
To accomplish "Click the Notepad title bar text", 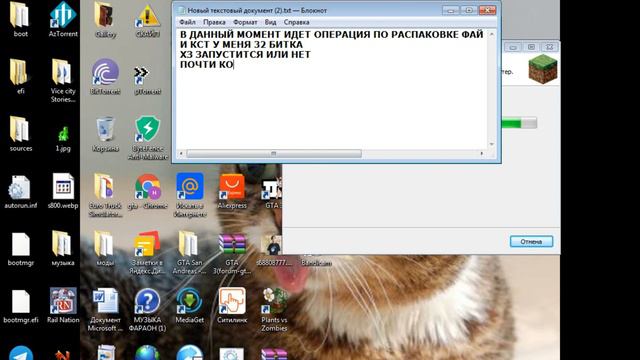I will click(x=257, y=10).
